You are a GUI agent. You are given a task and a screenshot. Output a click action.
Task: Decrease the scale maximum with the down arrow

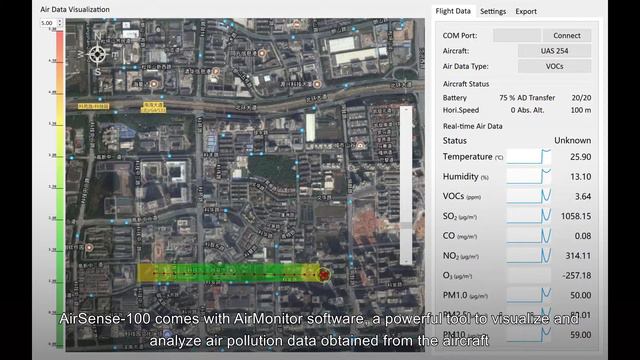(60, 25)
